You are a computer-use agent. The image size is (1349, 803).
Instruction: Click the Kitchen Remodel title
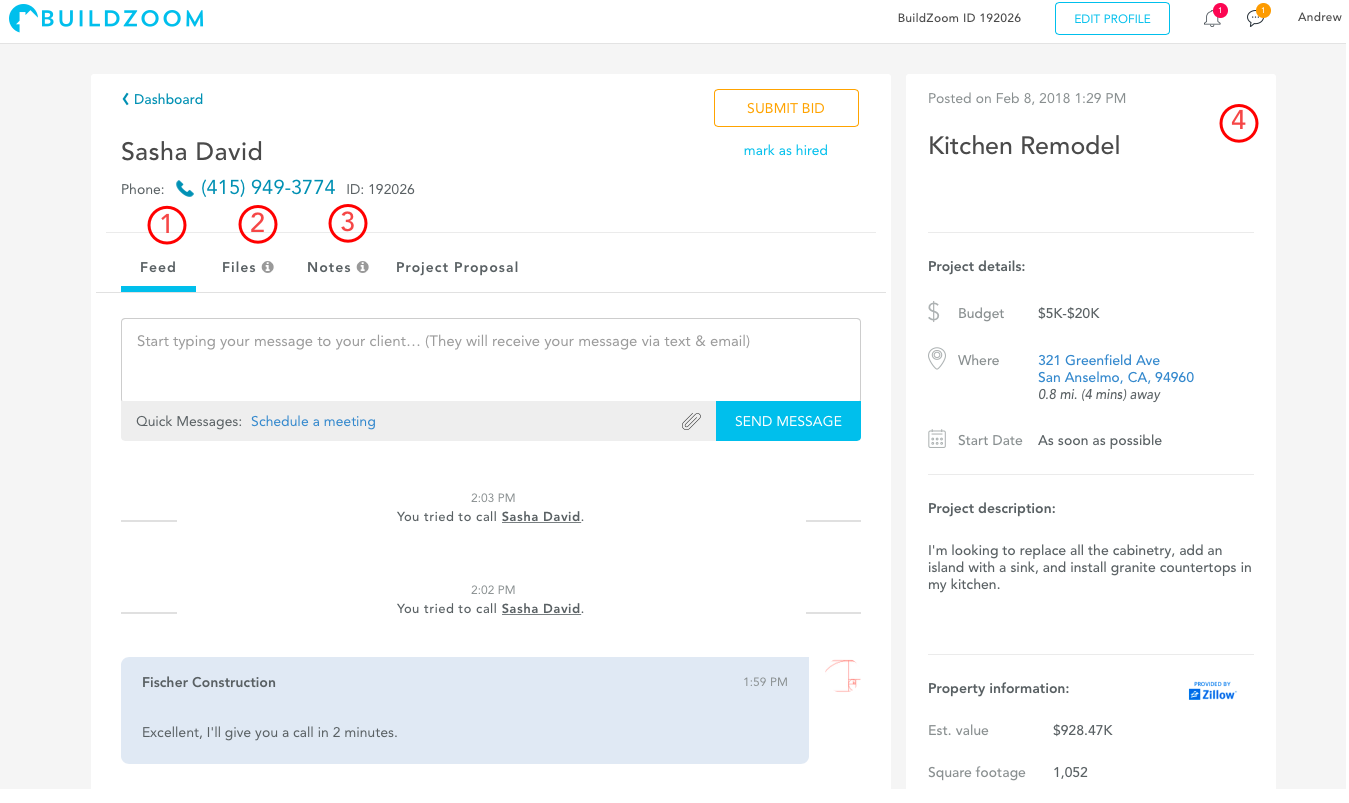tap(1024, 146)
